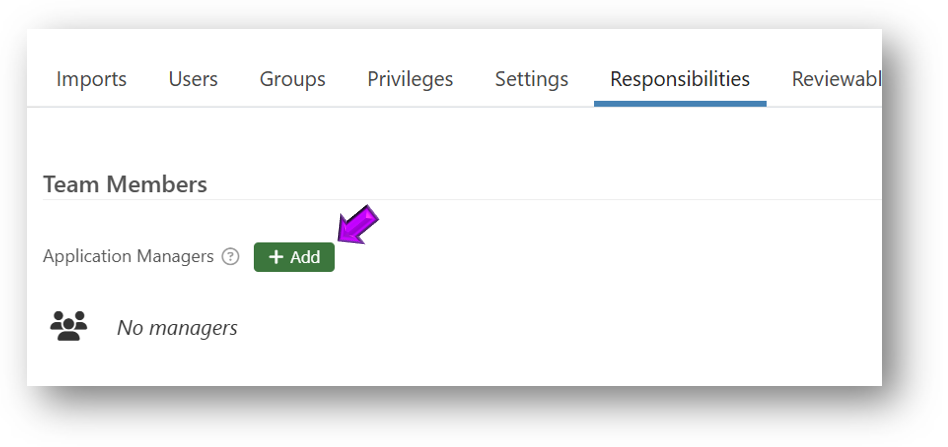Go to the Groups tab

(292, 79)
